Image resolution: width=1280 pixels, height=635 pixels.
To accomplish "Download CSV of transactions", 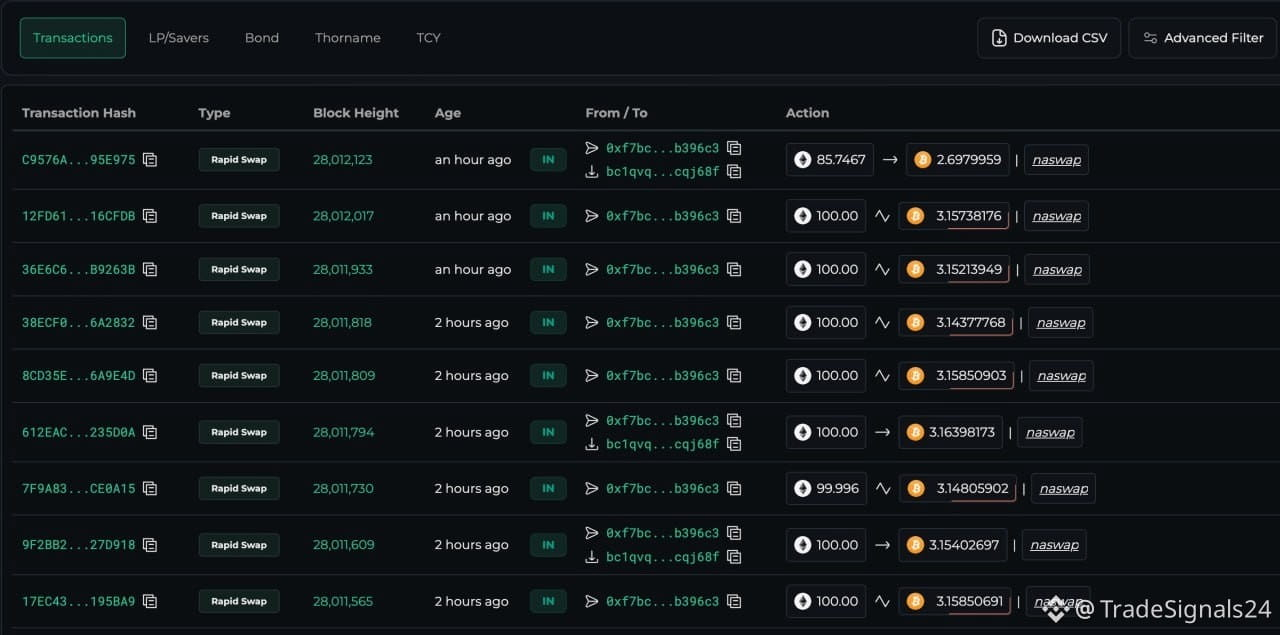I will click(1049, 38).
